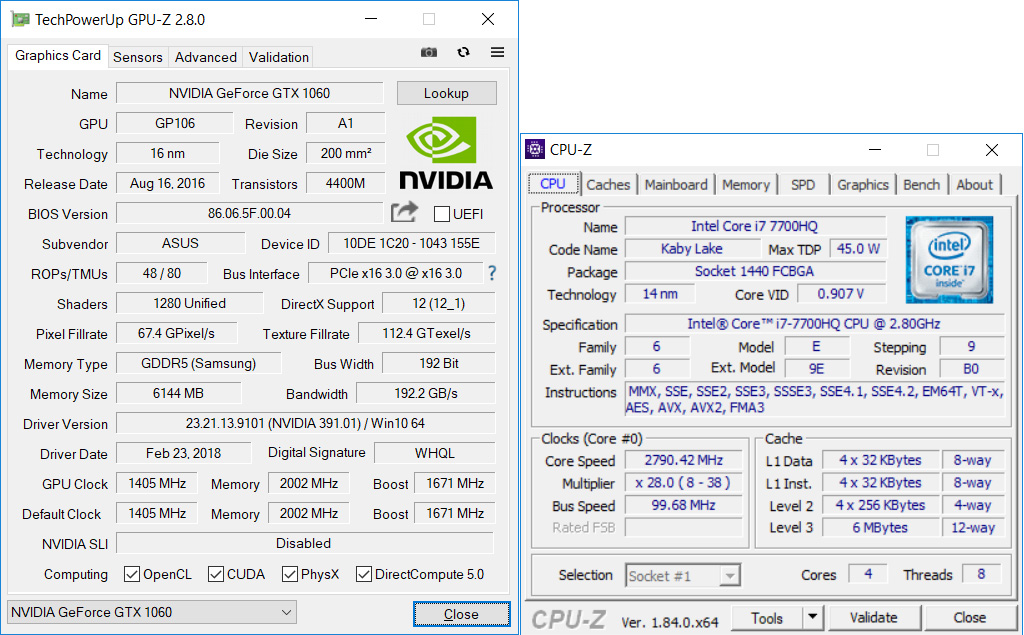Screen dimensions: 1024x635
Task: Toggle the PhysX checkbox
Action: [290, 574]
